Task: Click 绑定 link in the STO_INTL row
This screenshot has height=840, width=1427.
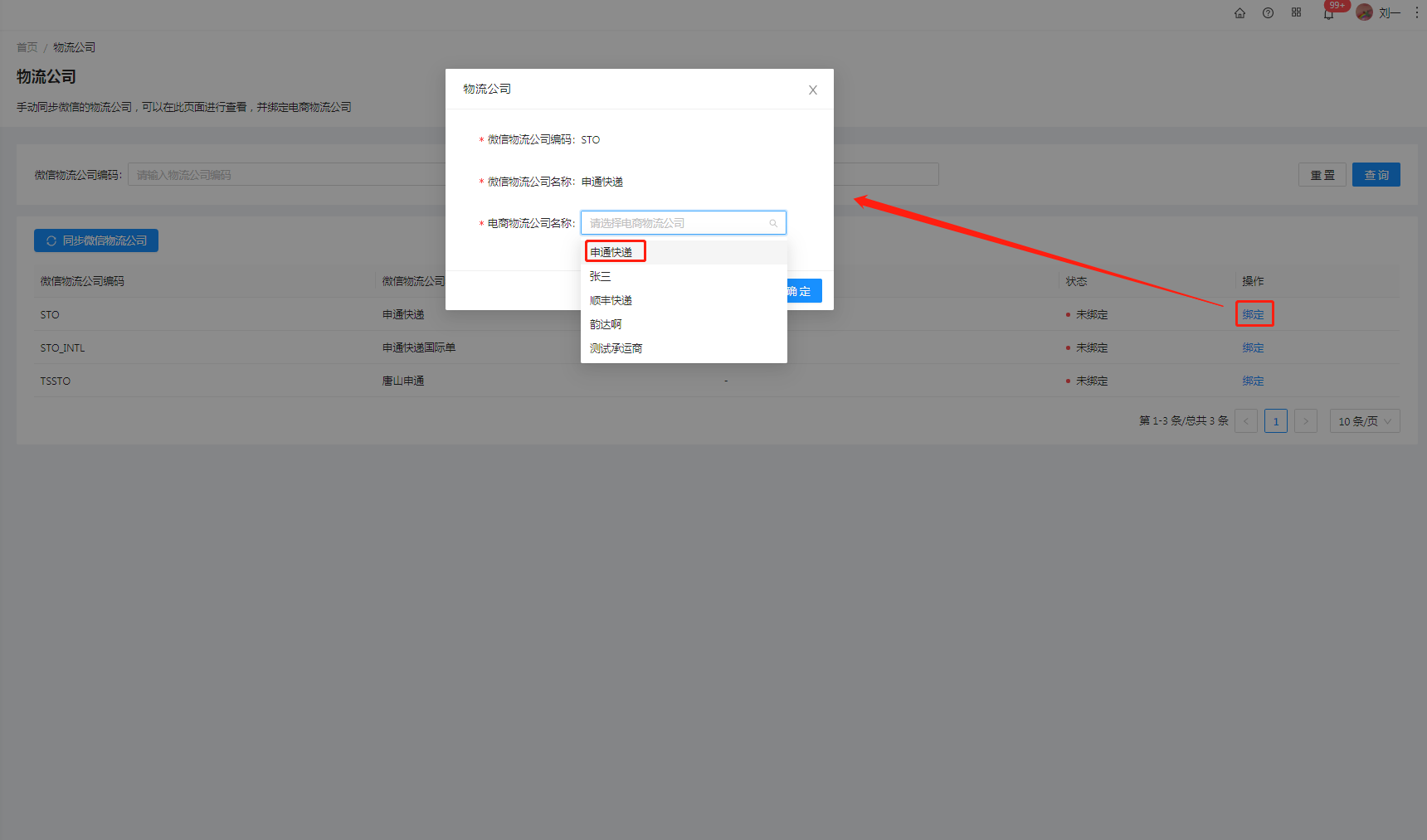Action: pos(1253,347)
